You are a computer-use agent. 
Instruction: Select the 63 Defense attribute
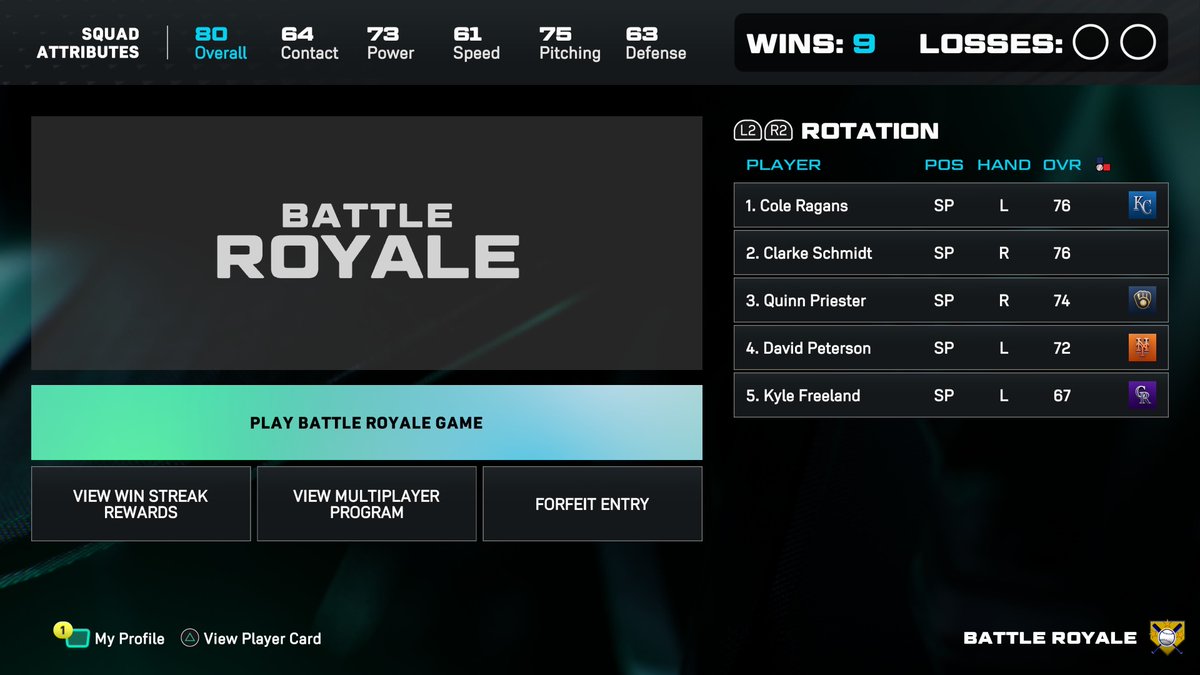656,43
